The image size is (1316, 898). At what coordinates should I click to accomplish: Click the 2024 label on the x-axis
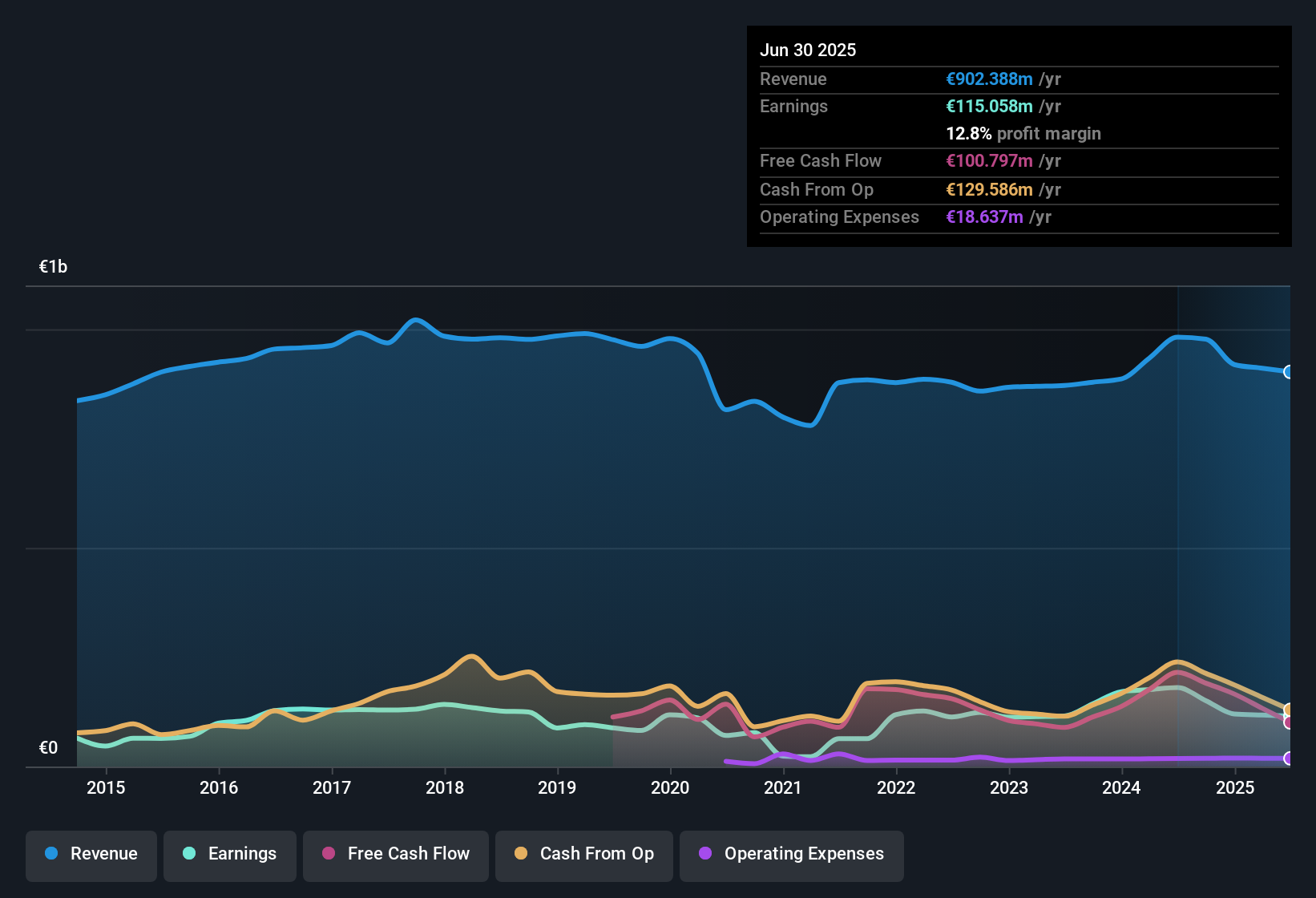click(1121, 787)
